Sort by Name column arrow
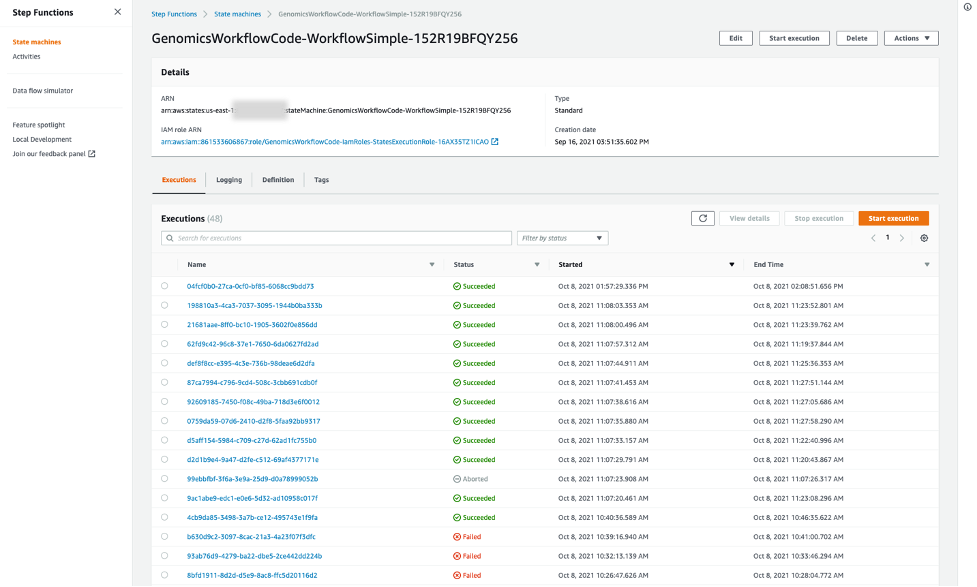 [432, 265]
